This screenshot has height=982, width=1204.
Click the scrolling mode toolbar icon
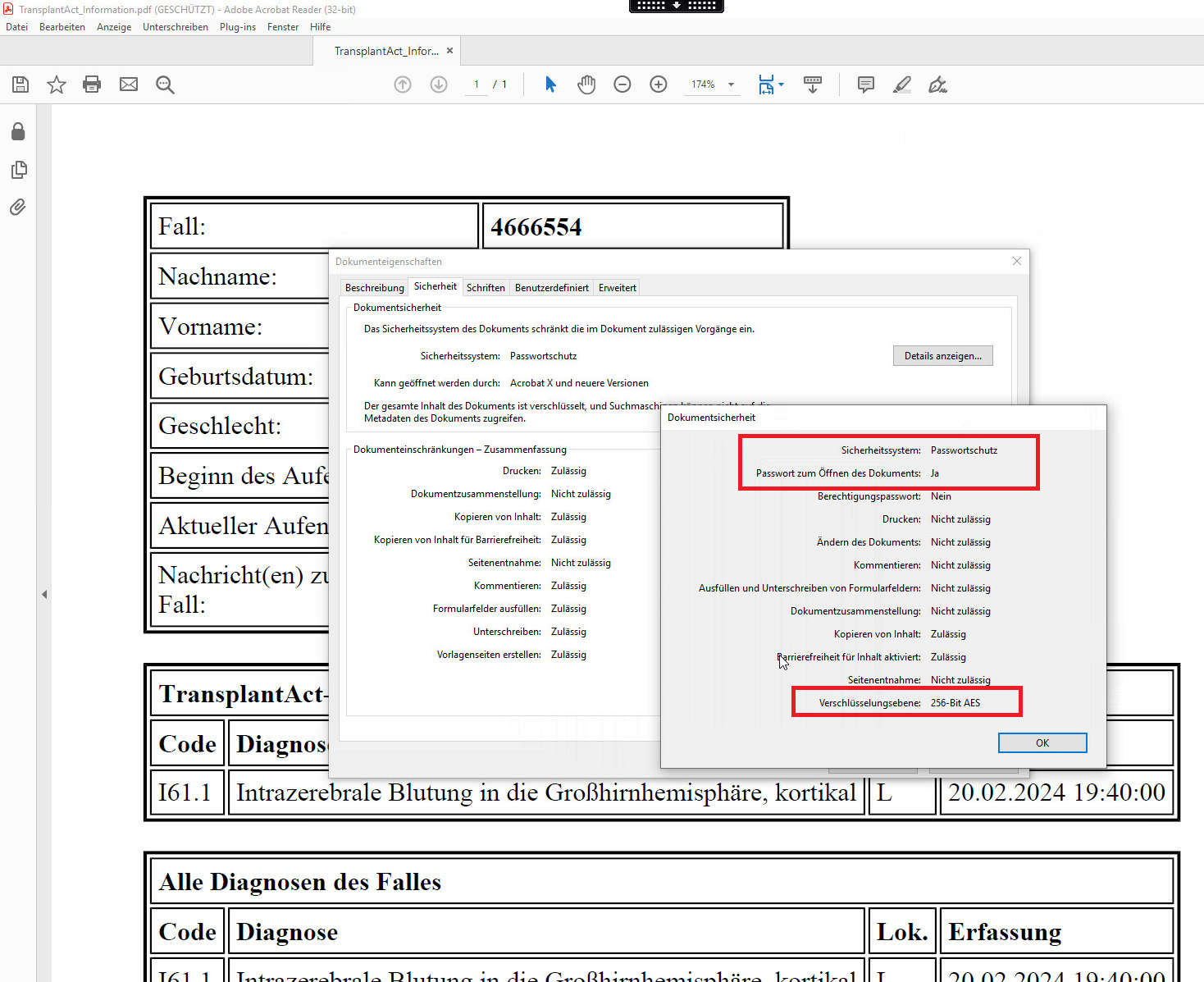(813, 84)
